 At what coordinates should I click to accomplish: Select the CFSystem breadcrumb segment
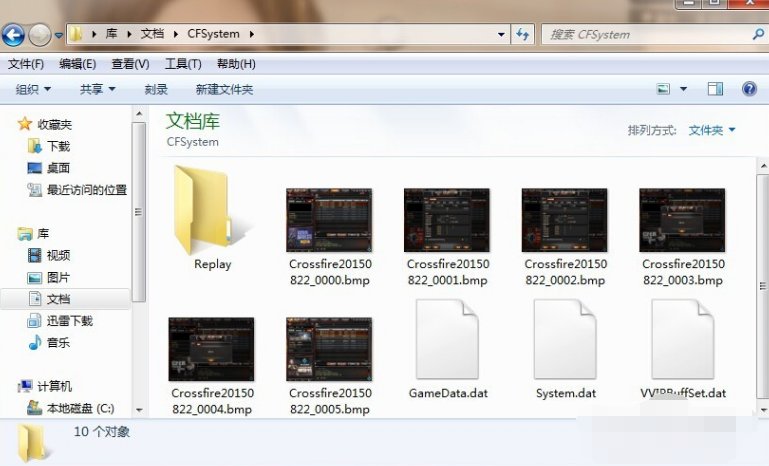pos(213,34)
